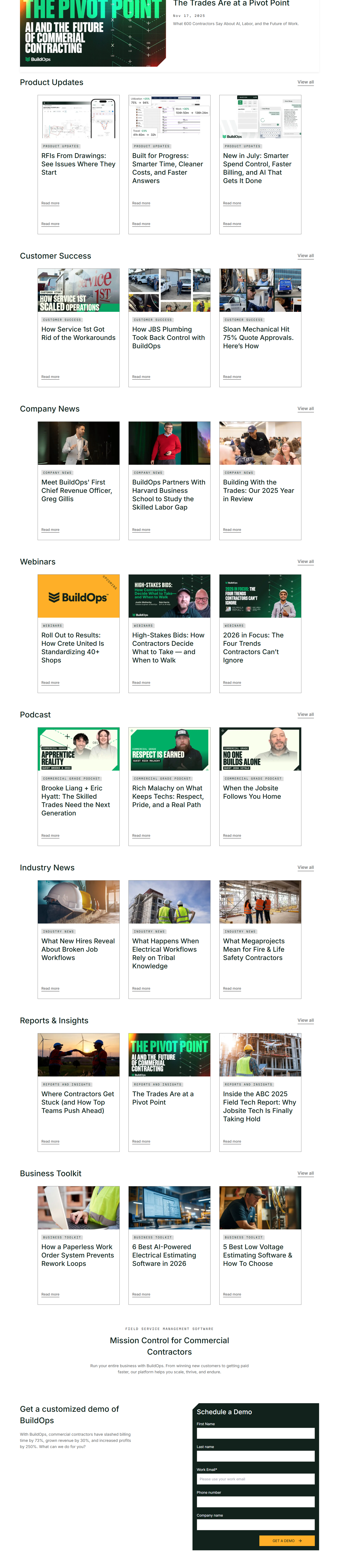
Task: Open View all for Product Updates
Action: click(306, 82)
